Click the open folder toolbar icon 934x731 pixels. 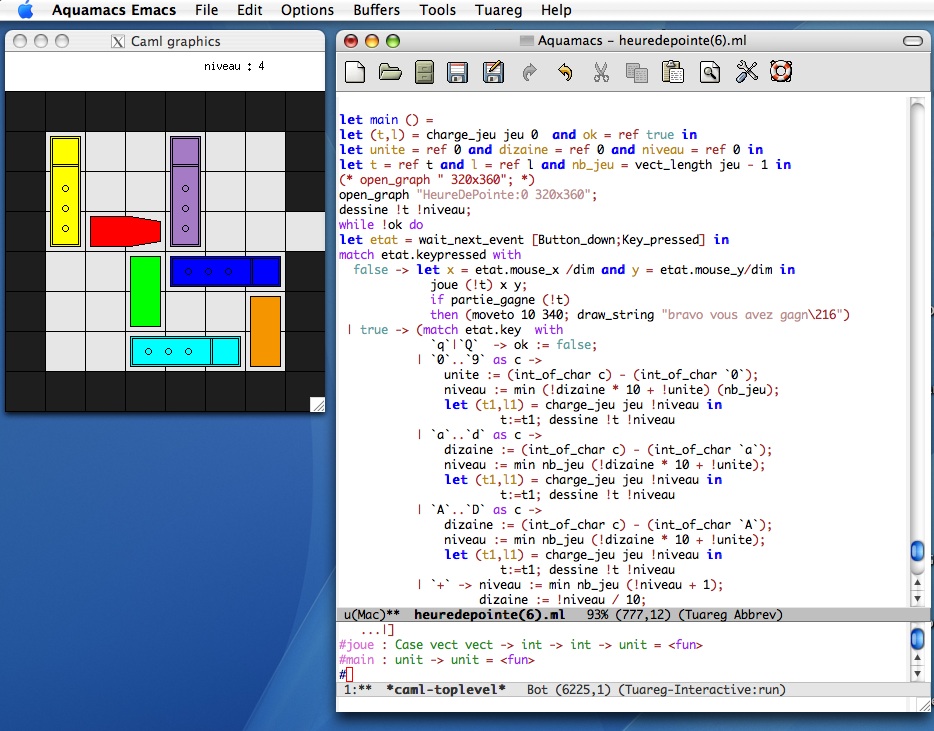point(390,72)
